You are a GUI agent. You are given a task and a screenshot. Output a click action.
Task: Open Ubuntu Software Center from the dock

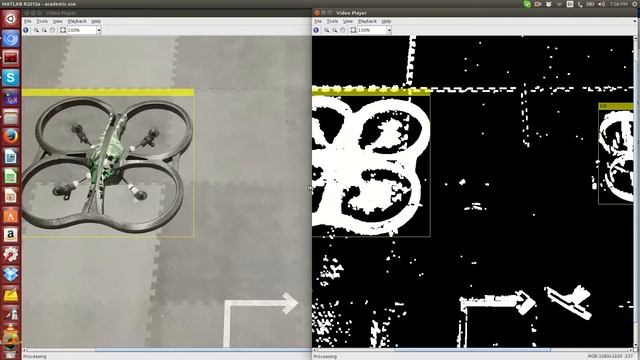click(x=11, y=216)
